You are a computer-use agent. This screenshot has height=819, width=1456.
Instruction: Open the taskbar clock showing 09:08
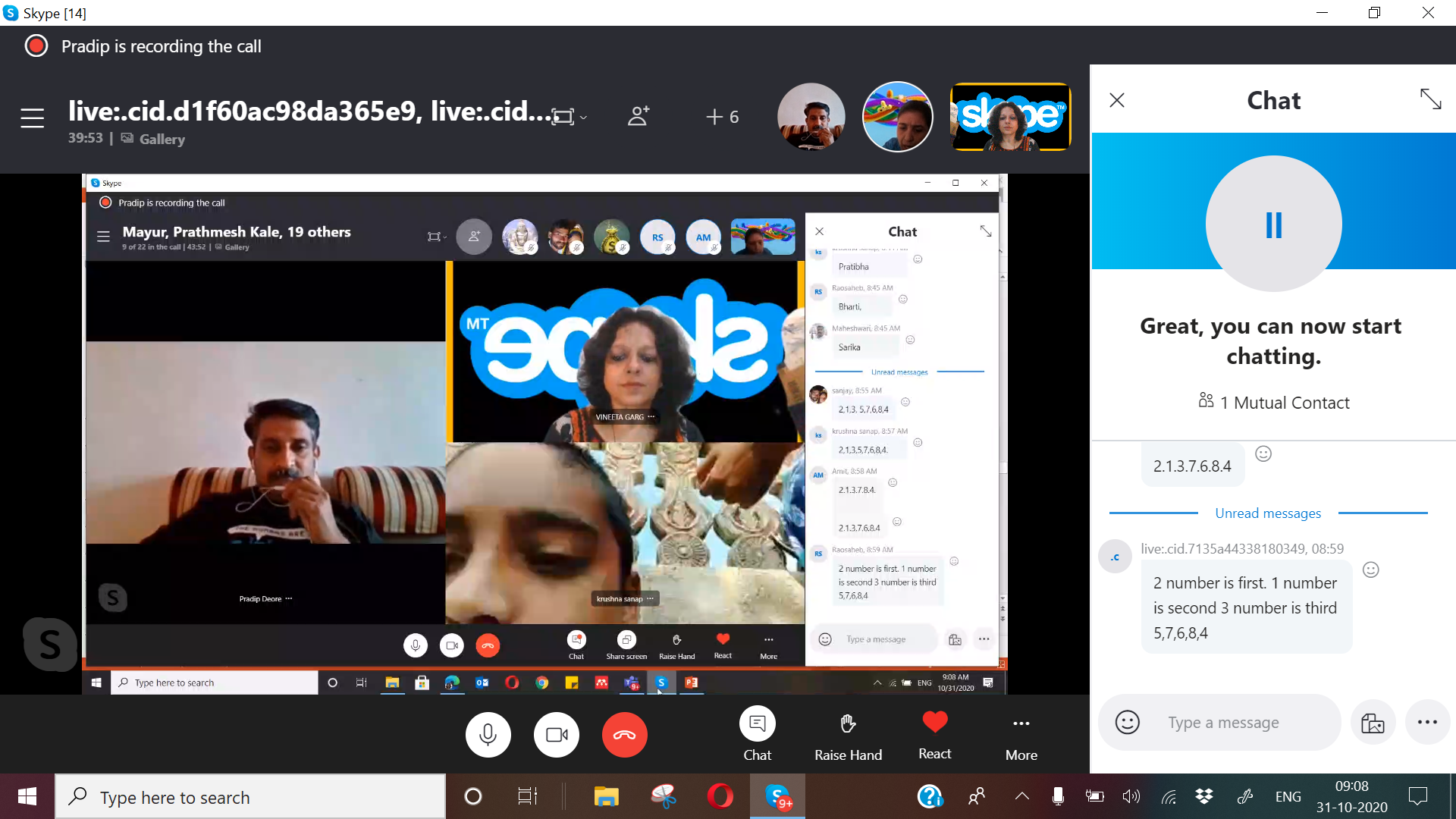tap(1352, 796)
